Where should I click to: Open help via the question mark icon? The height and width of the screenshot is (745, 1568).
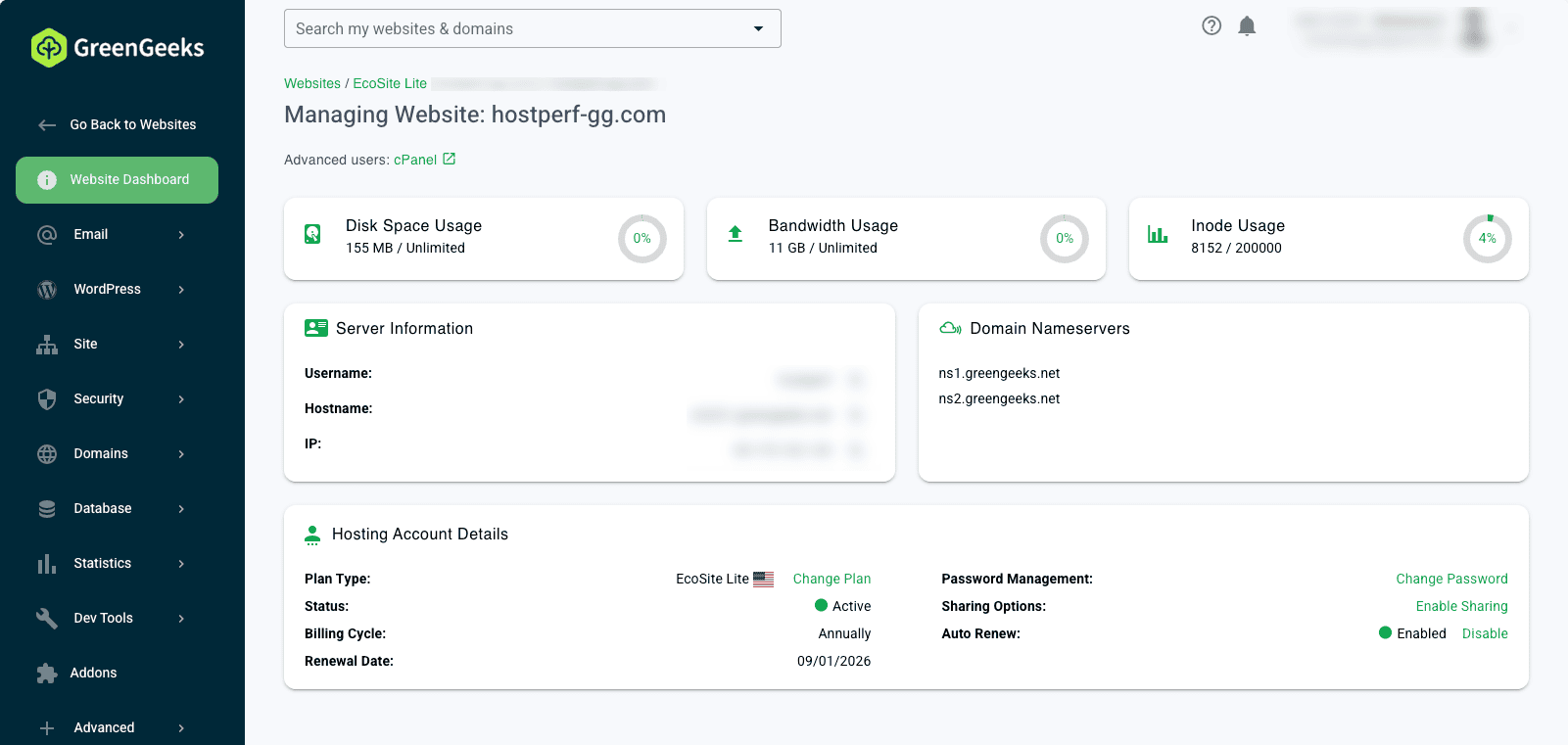[1212, 26]
